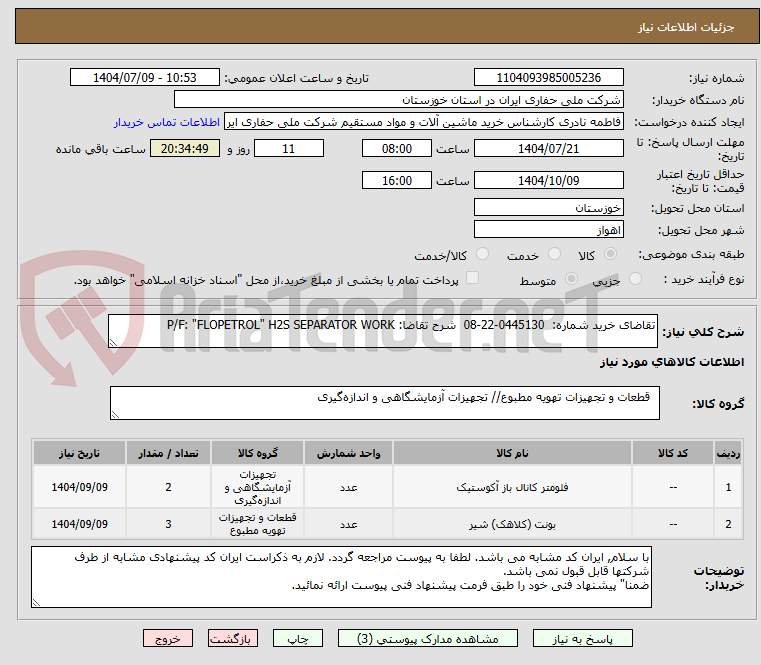Click the اطلاعات کالاهای مورد نیاز heading
Viewport: 761px width, 665px height.
(672, 362)
